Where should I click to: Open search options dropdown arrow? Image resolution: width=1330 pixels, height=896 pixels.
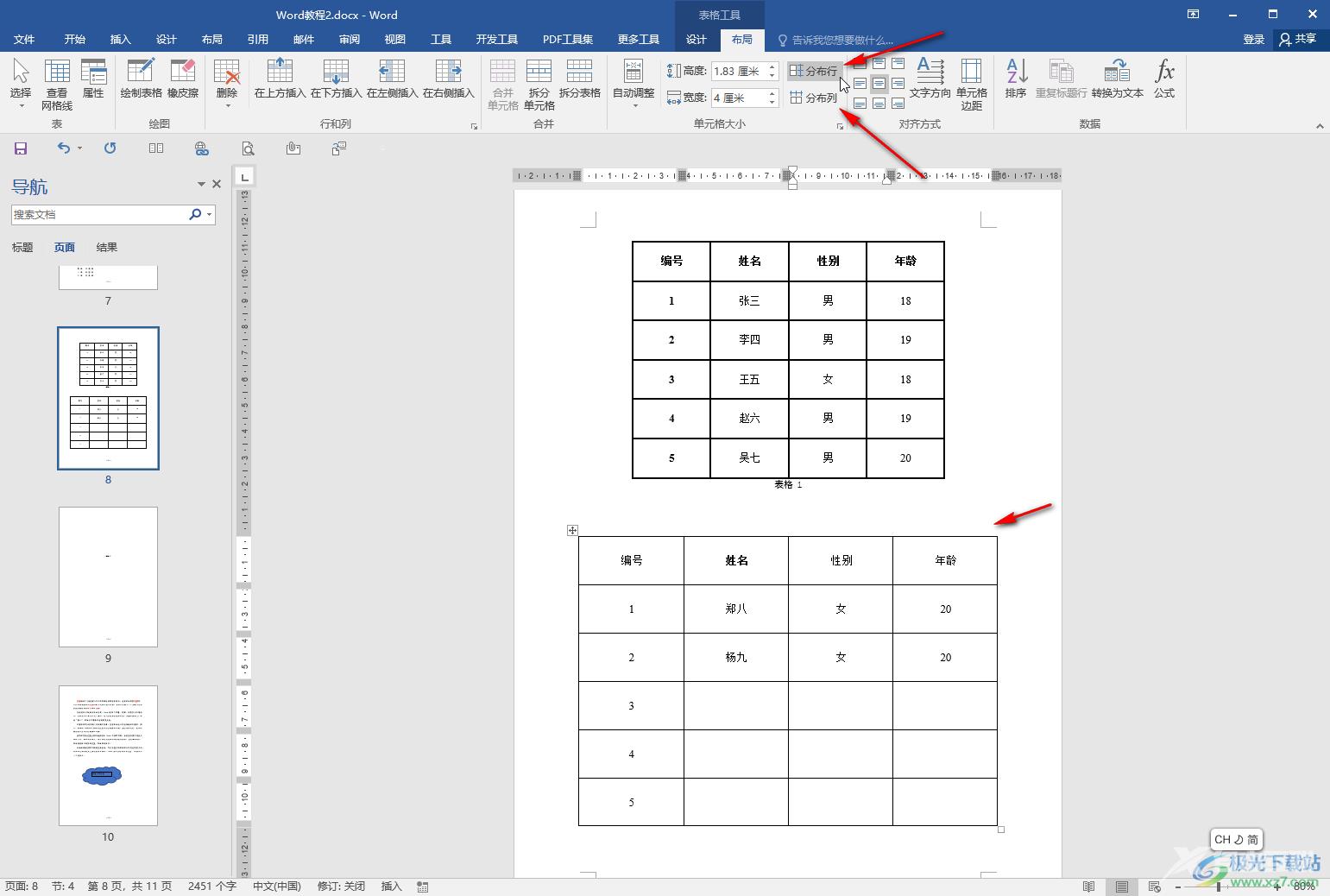[210, 214]
